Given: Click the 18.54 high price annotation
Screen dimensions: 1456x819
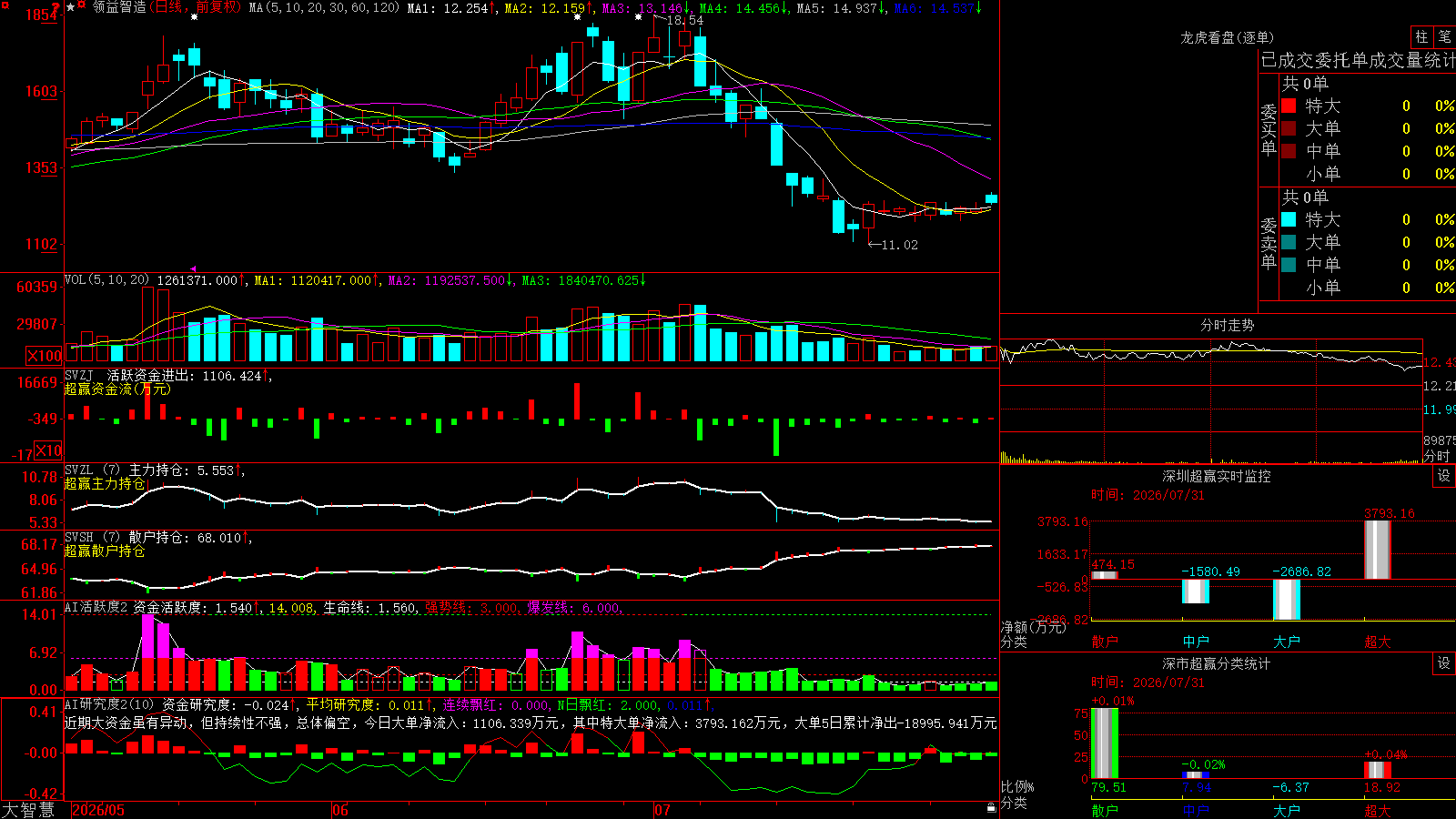Looking at the screenshot, I should click(x=684, y=20).
